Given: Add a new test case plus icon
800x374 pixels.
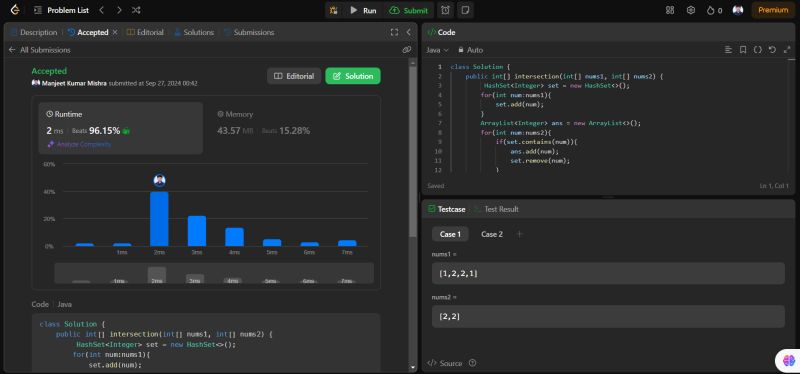Looking at the screenshot, I should point(519,234).
